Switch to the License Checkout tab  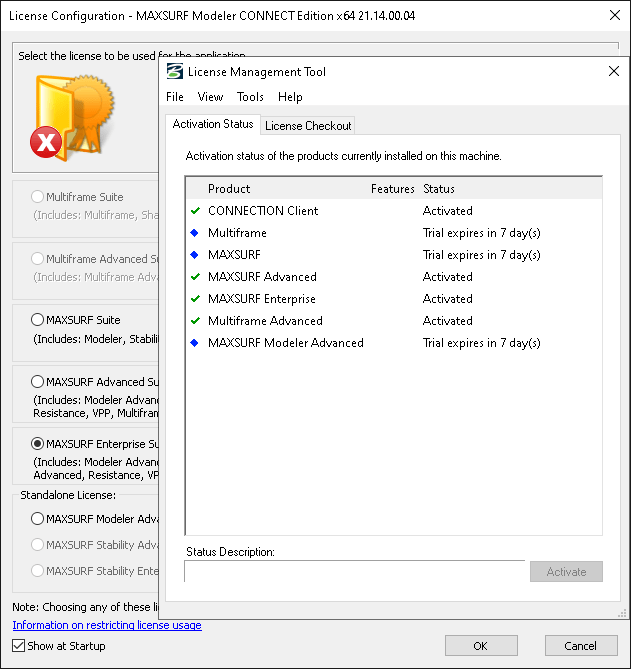click(308, 126)
